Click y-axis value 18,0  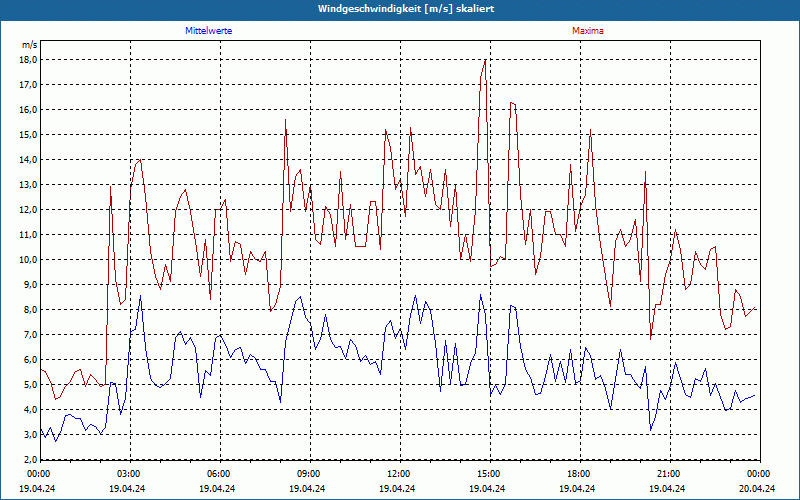pyautogui.click(x=30, y=60)
